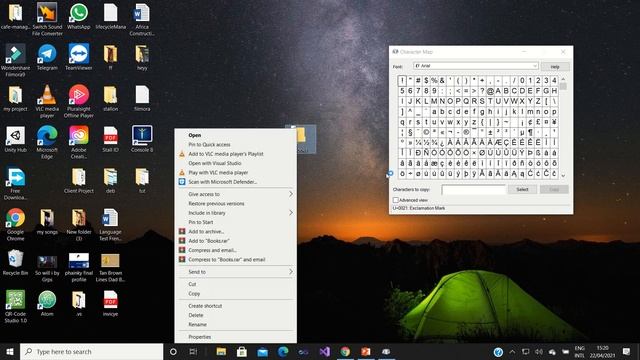Screen dimensions: 640x360
Task: Select VLC media player desktop icon
Action: 47,101
